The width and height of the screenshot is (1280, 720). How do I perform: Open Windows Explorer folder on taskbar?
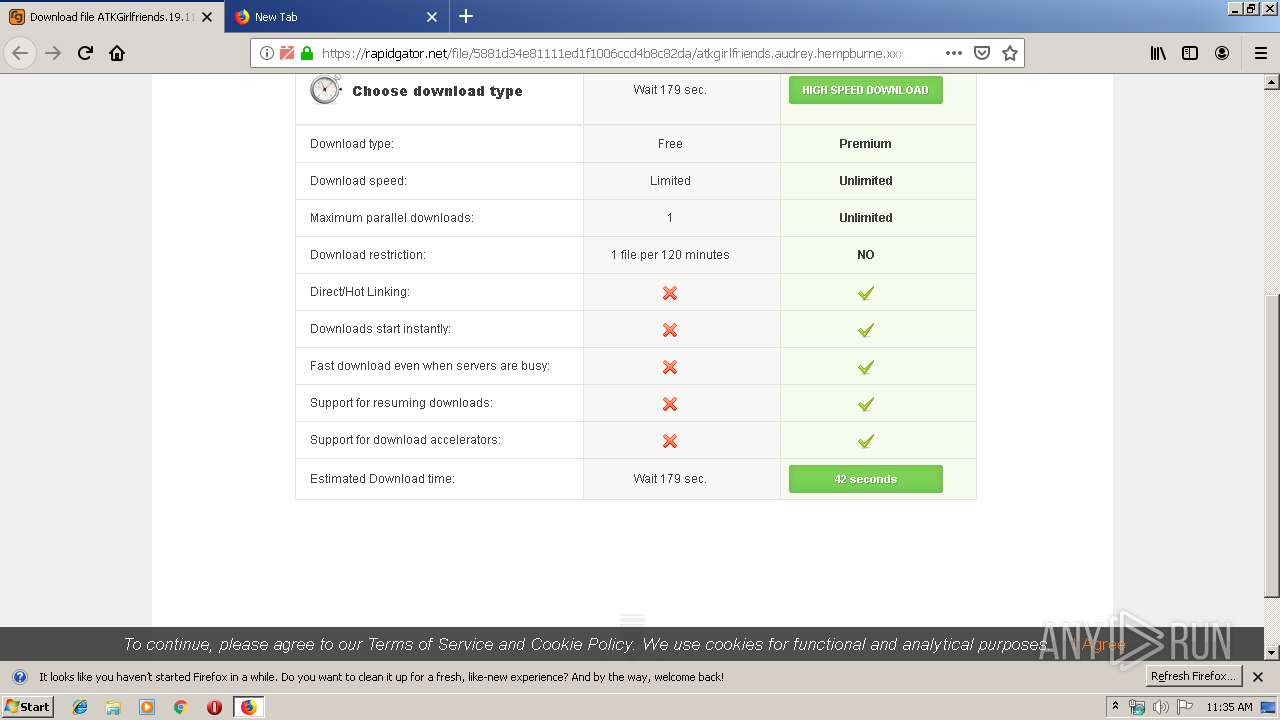(x=113, y=707)
